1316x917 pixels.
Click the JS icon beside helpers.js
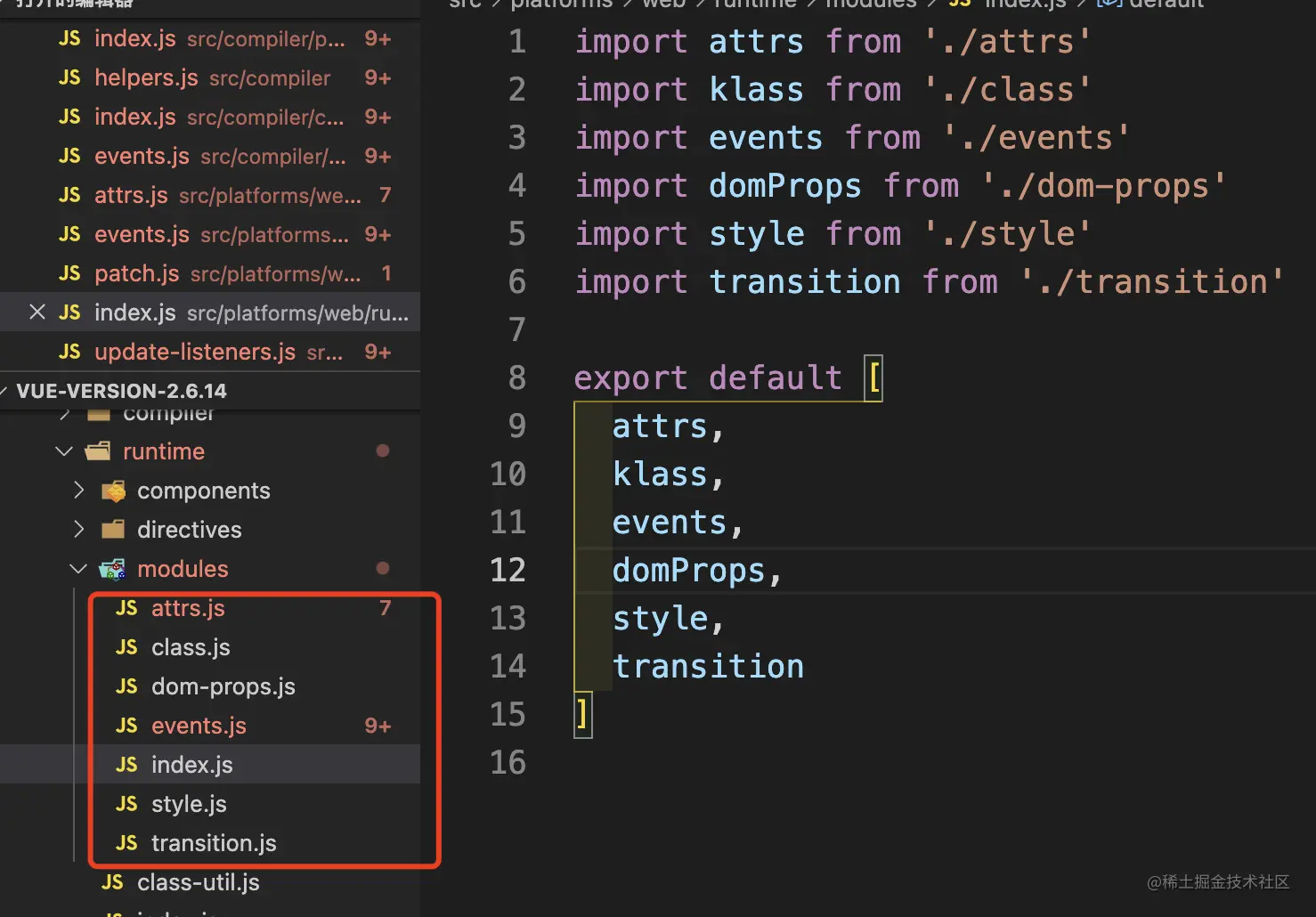click(69, 78)
